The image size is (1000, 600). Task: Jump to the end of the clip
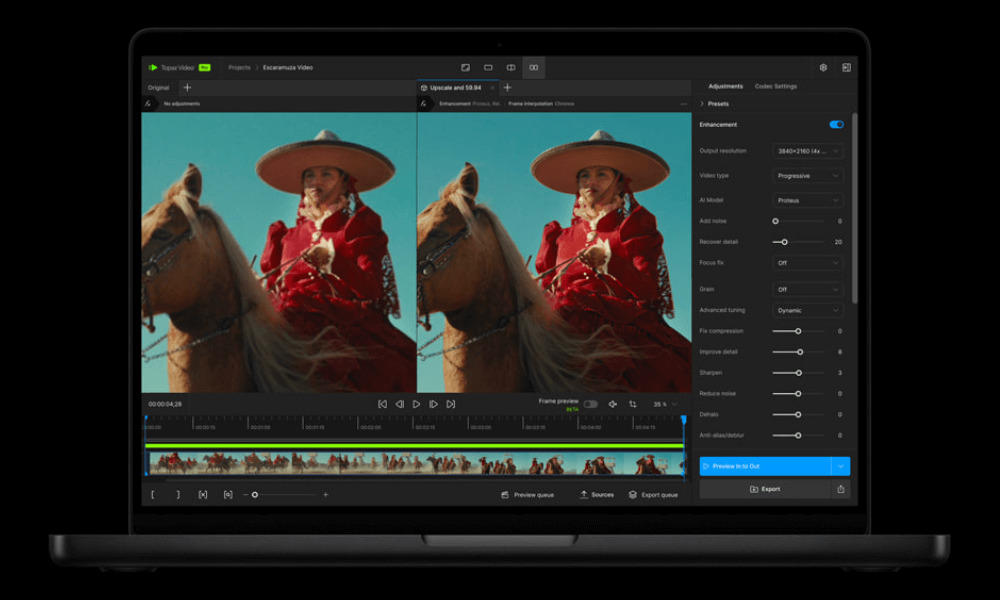(x=451, y=404)
